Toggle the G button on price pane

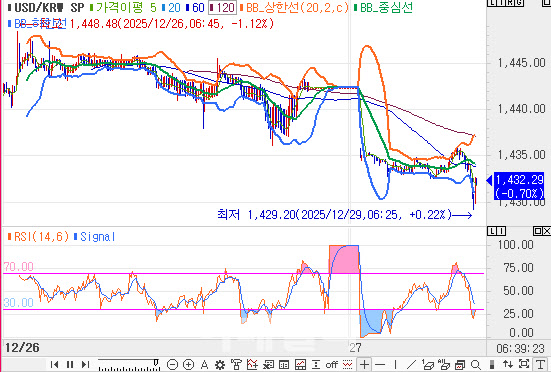(x=519, y=3)
